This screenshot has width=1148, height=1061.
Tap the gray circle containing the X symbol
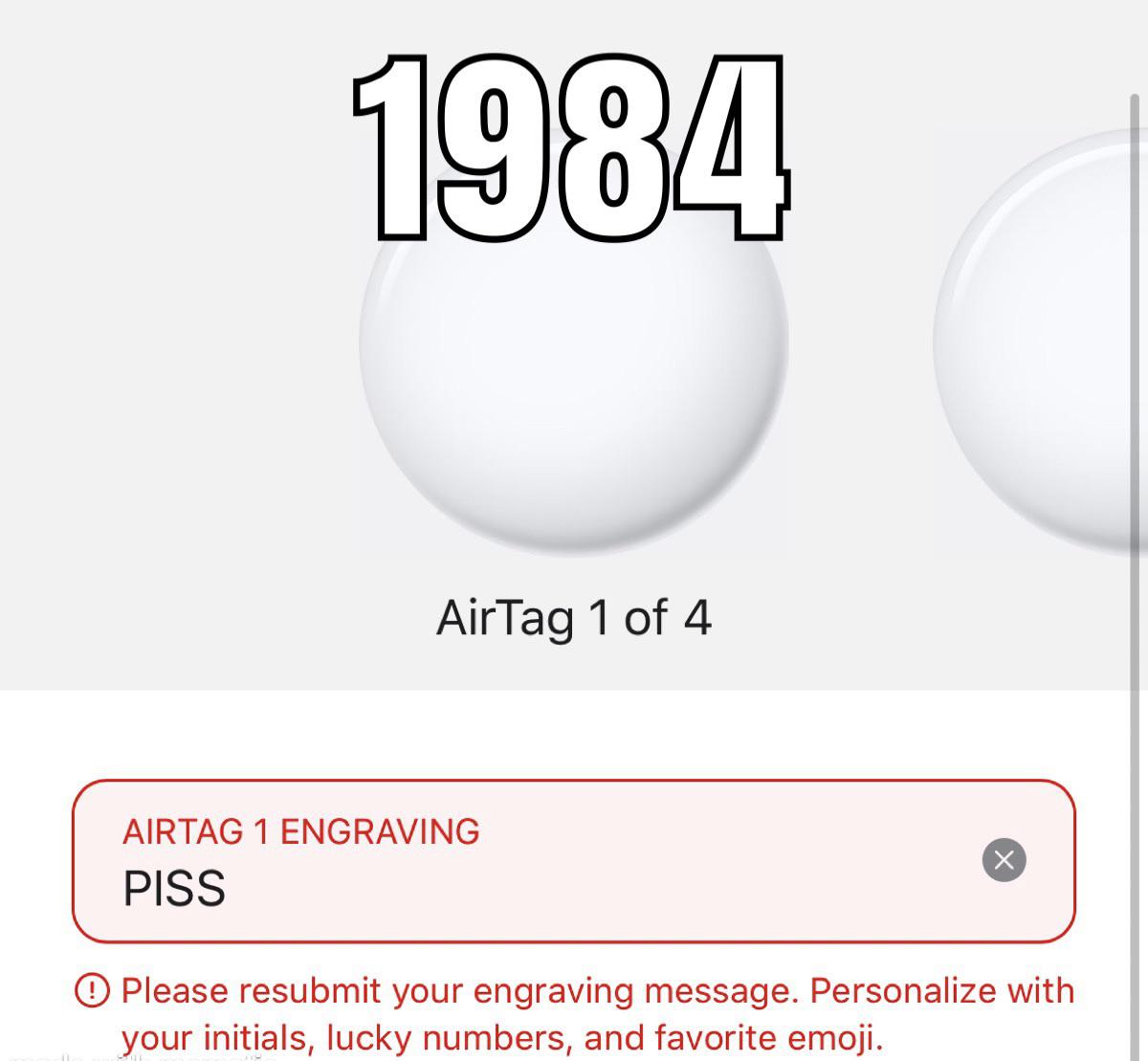(x=1004, y=859)
